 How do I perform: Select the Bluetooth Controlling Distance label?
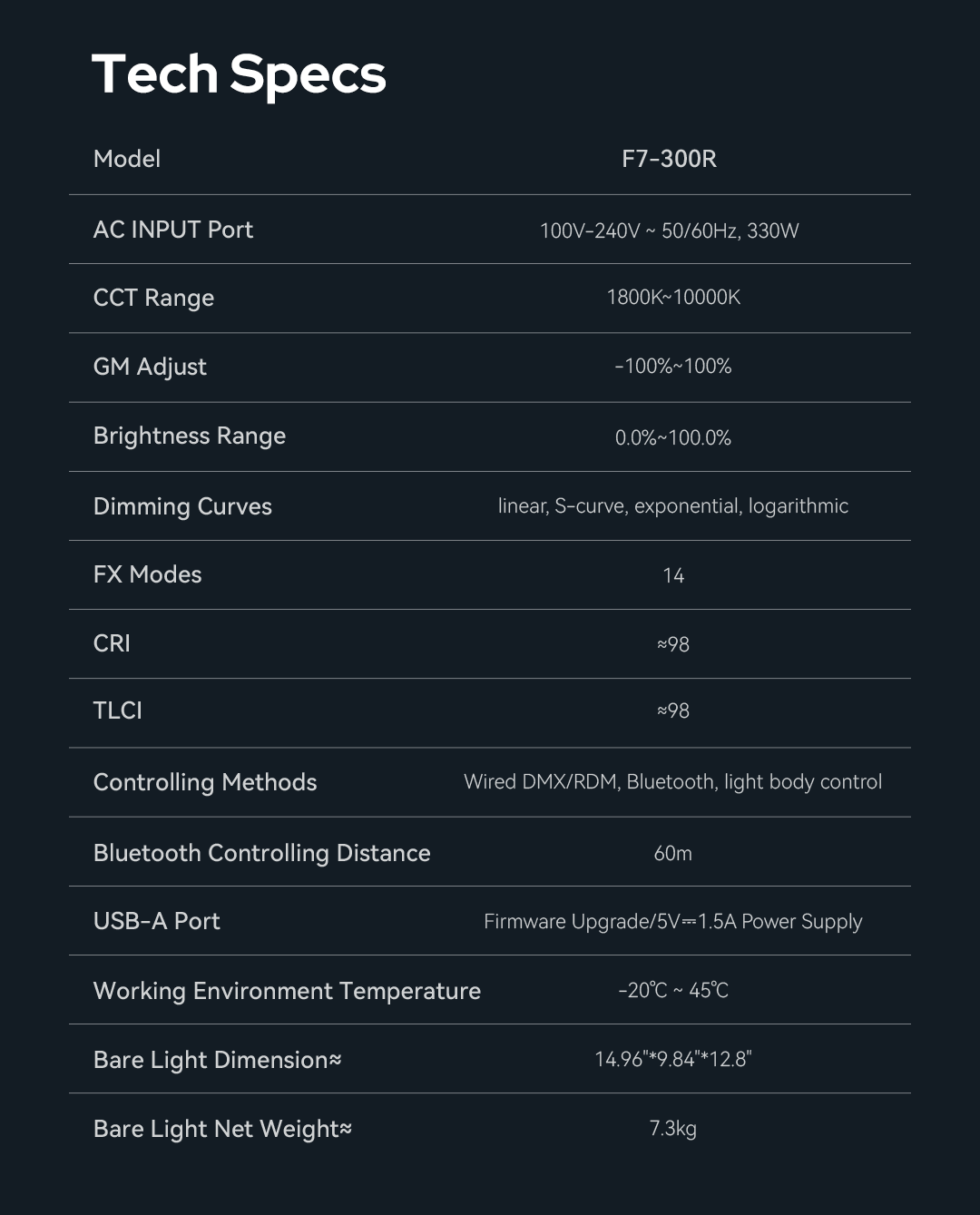point(261,853)
